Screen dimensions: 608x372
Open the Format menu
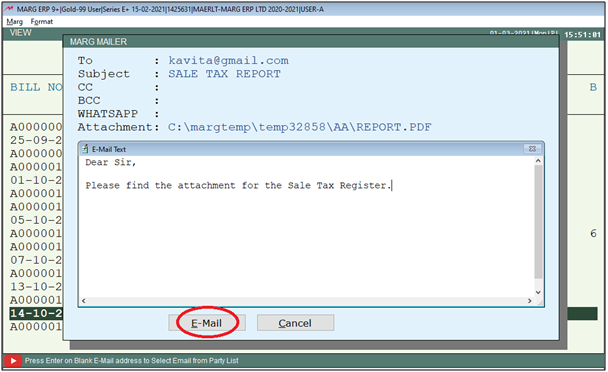coord(41,22)
